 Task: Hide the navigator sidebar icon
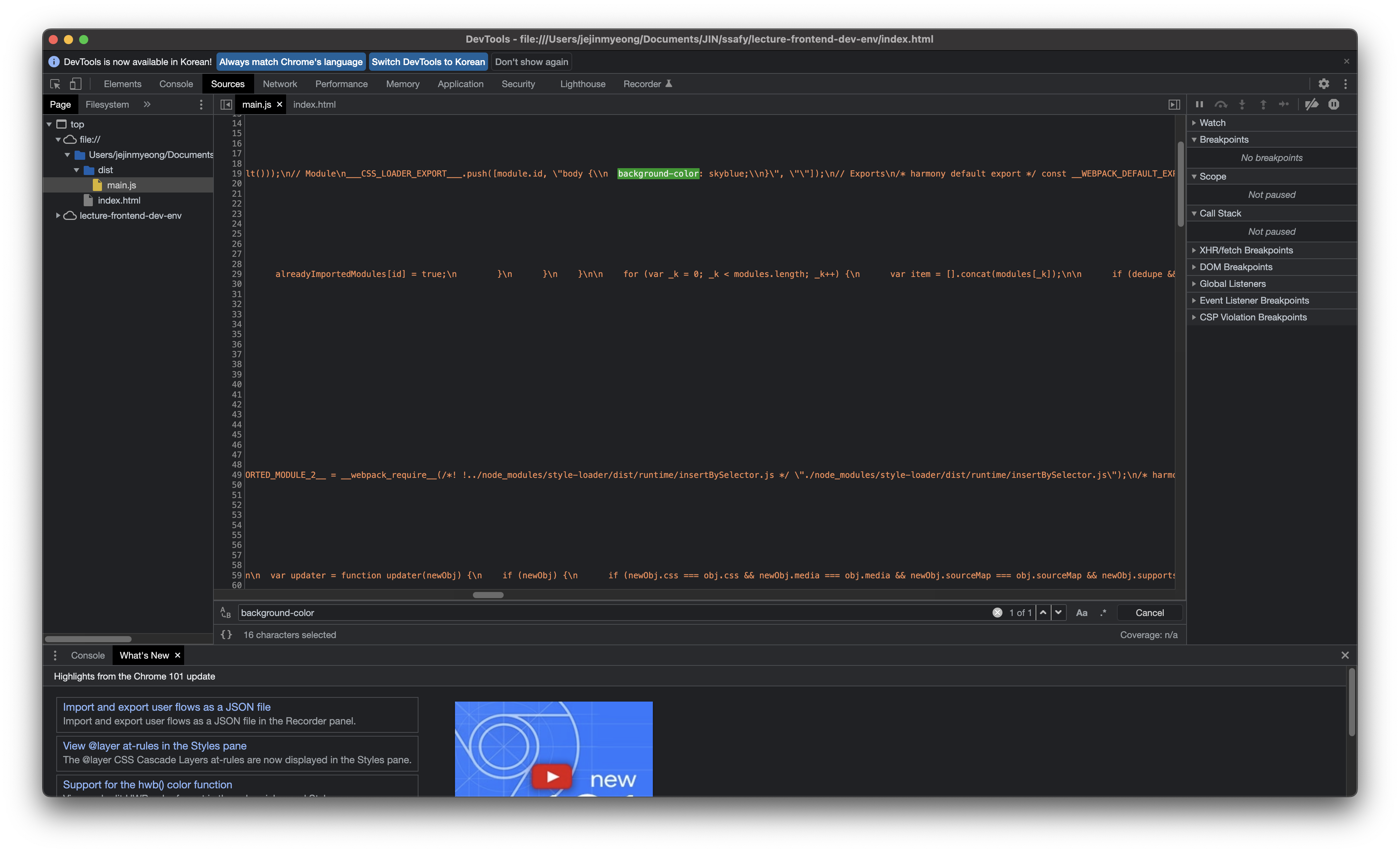click(x=226, y=105)
